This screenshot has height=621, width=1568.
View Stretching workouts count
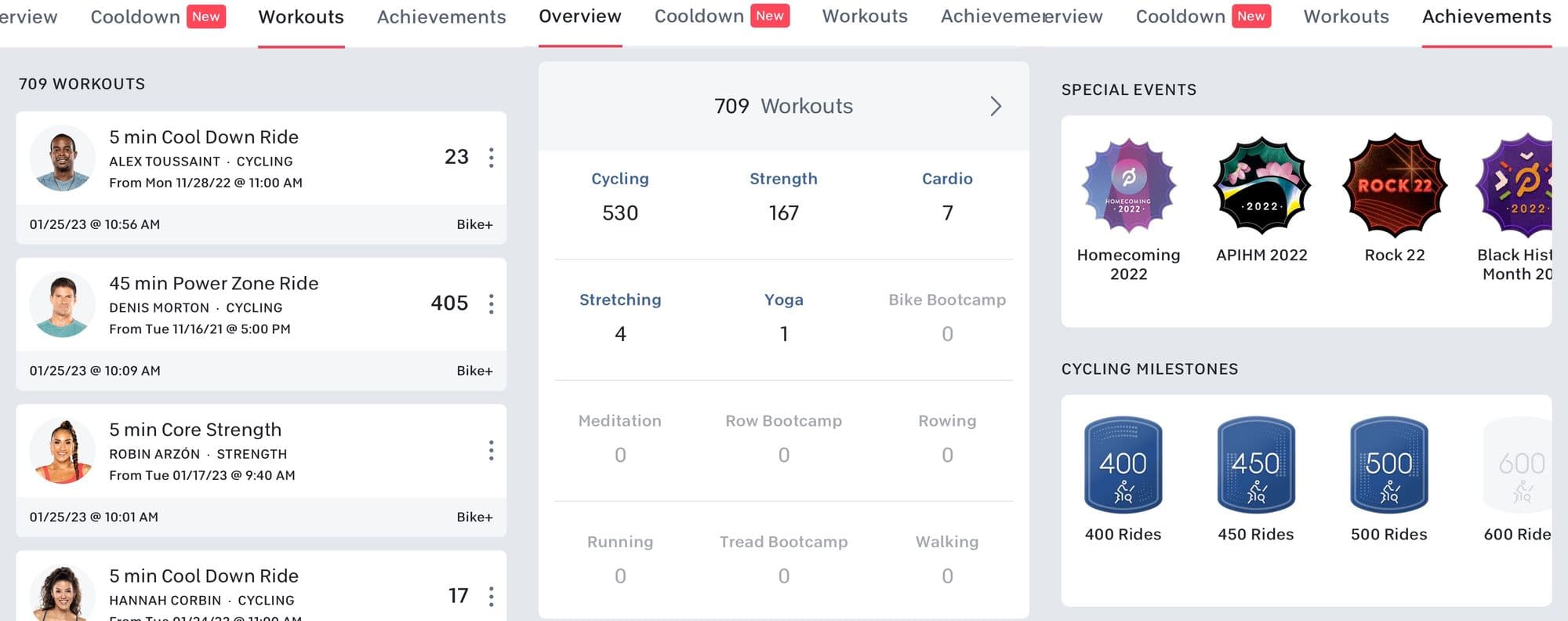619,318
